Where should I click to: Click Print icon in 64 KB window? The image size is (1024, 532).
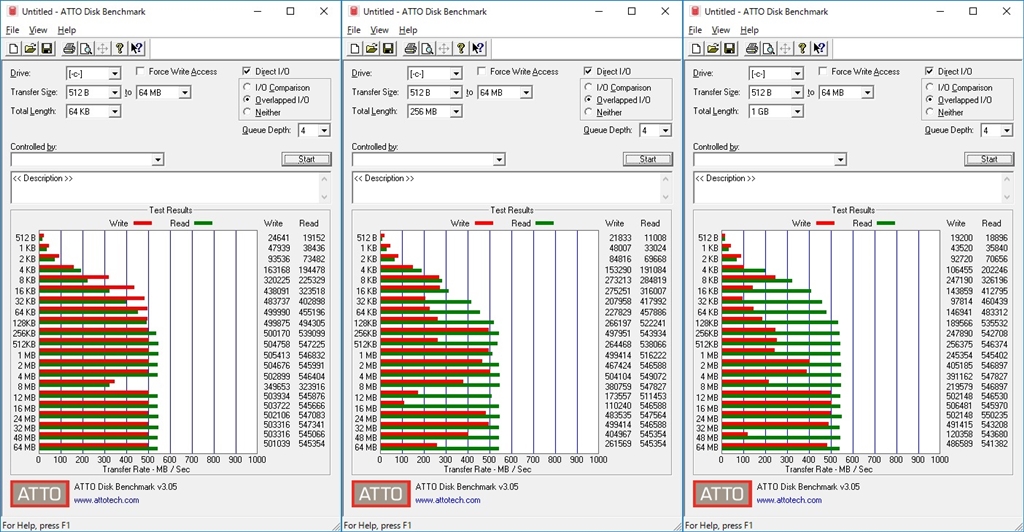(x=69, y=48)
